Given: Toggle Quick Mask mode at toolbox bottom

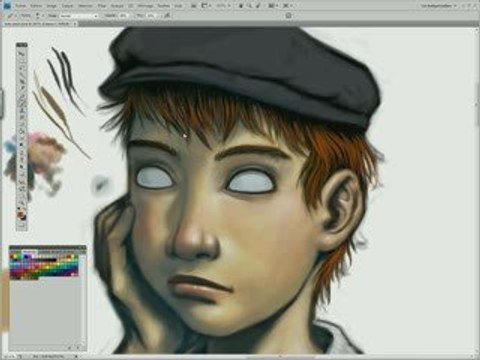Looking at the screenshot, I should point(22,226).
